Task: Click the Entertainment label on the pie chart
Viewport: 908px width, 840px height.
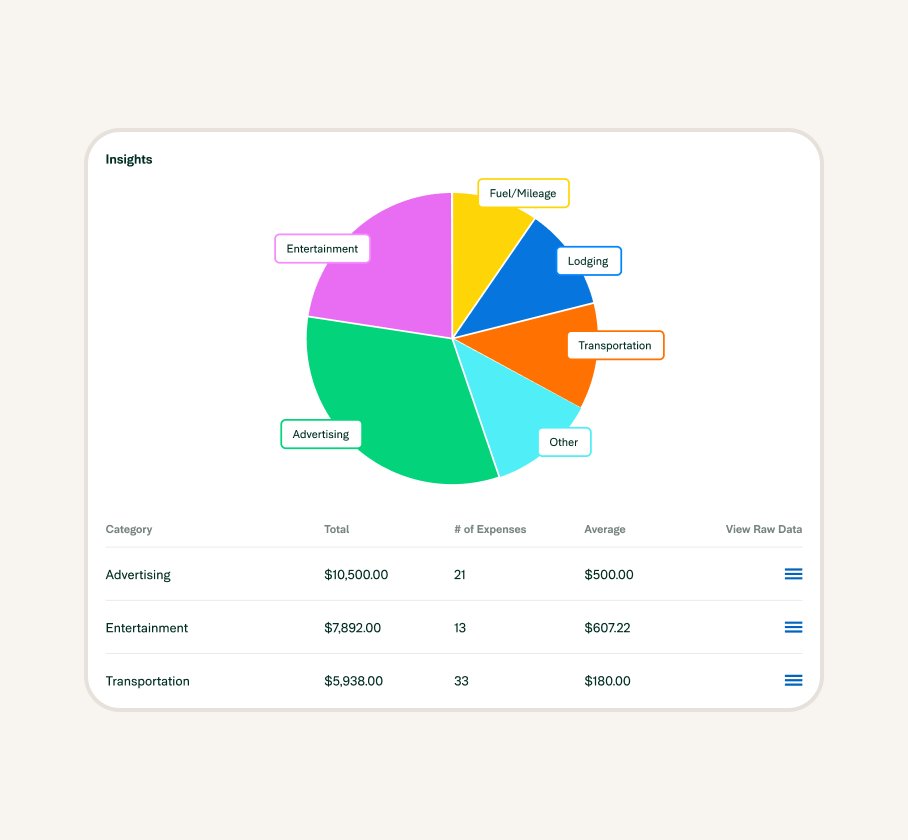Action: pos(322,249)
